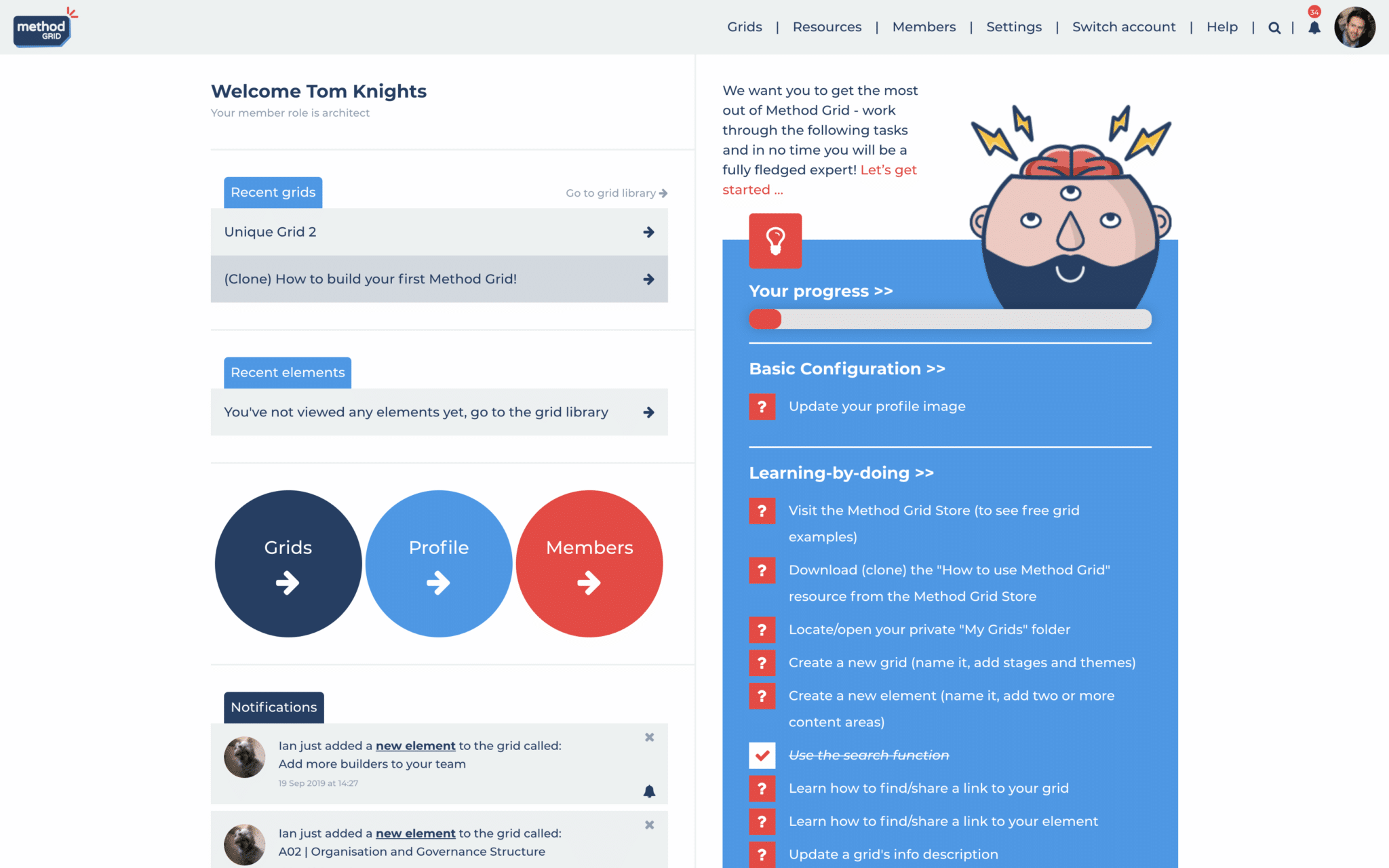
Task: Select the Recent grids tab label
Action: 273,193
